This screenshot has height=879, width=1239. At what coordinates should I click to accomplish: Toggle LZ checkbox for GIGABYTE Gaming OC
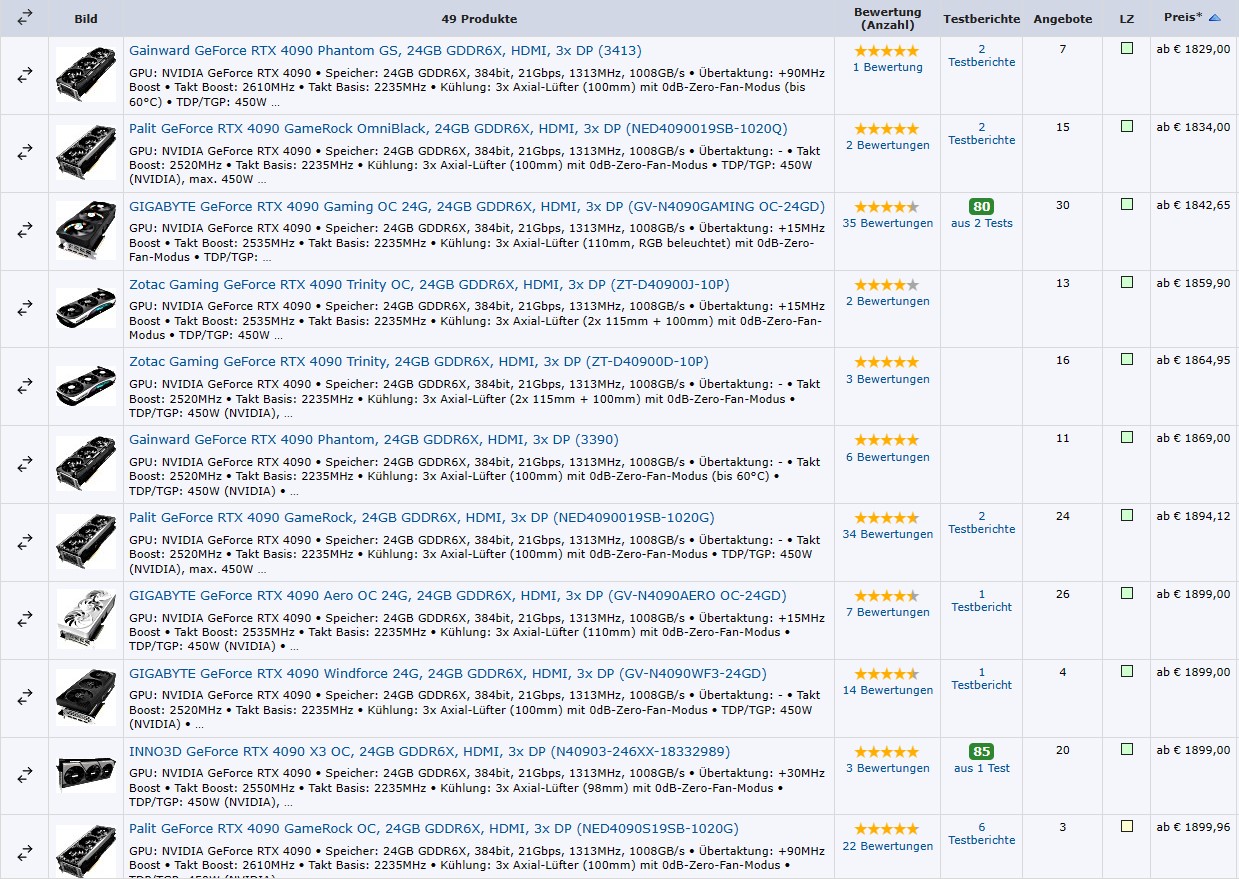point(1127,204)
